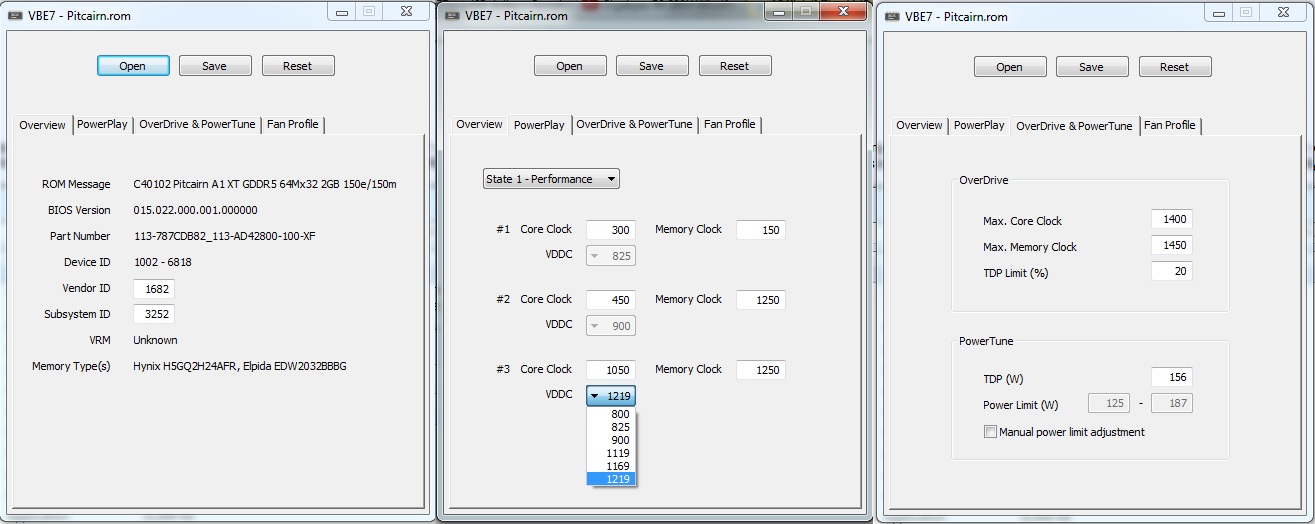1315x524 pixels.
Task: Click Save button in the left window
Action: point(215,66)
